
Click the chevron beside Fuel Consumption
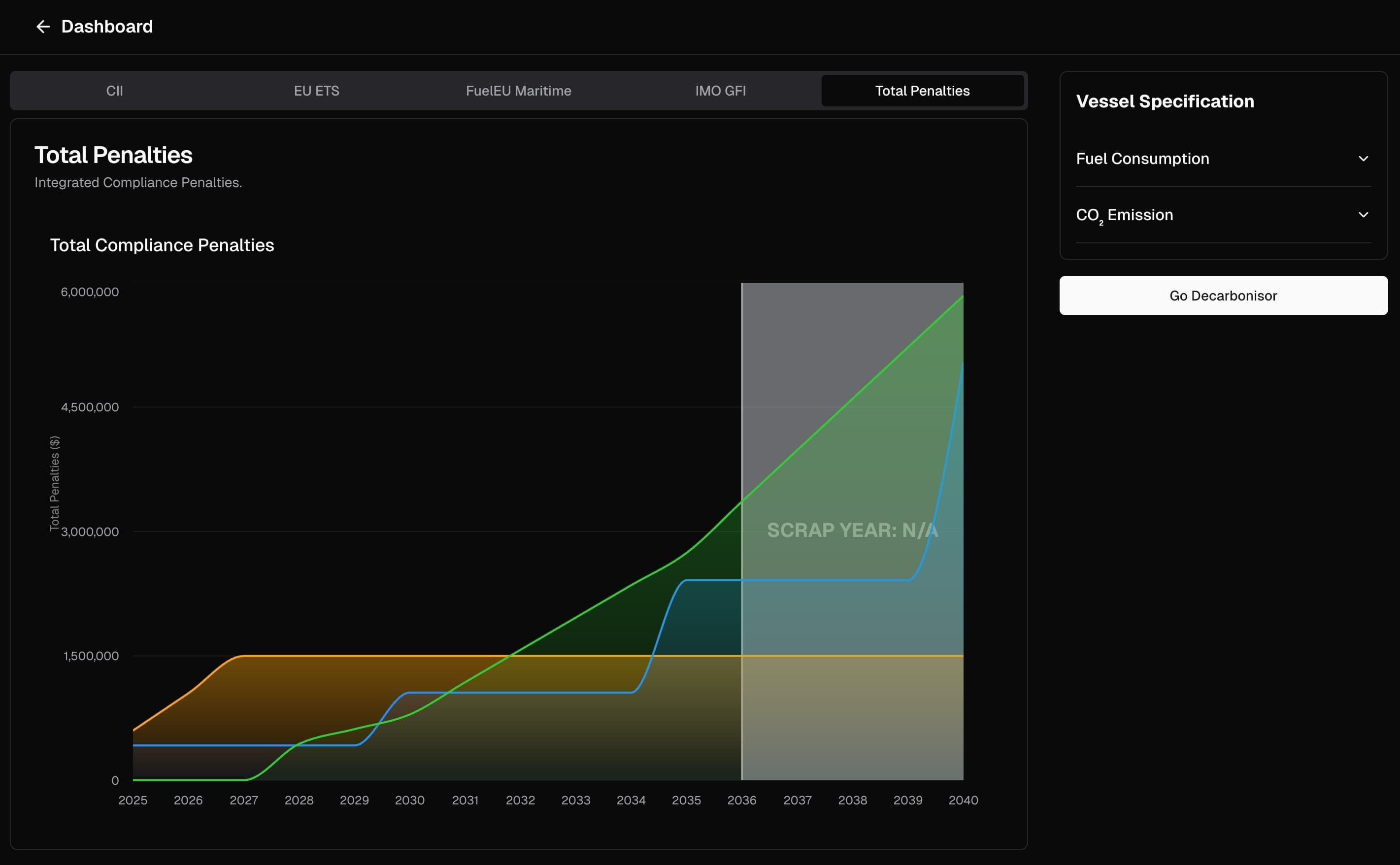(x=1364, y=159)
